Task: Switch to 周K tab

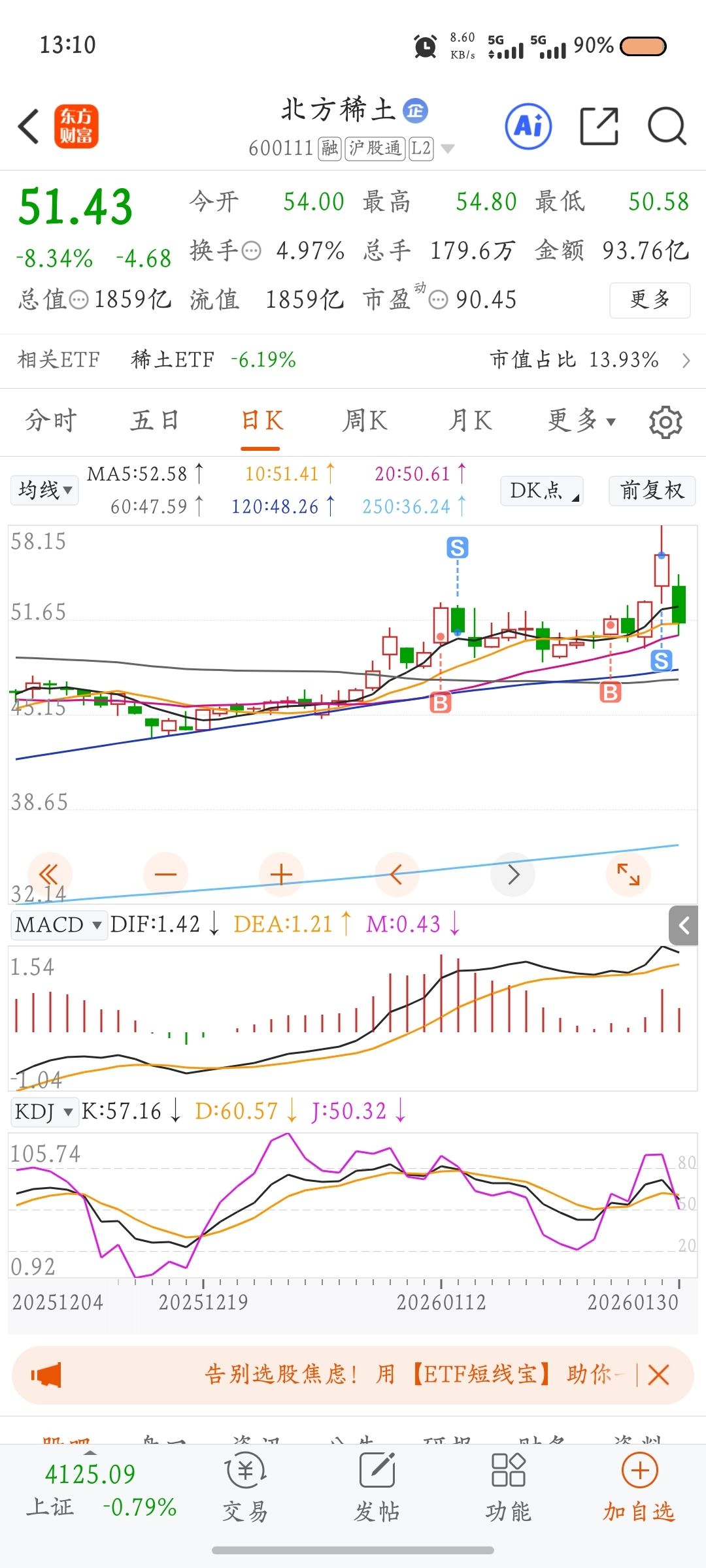Action: coord(365,421)
